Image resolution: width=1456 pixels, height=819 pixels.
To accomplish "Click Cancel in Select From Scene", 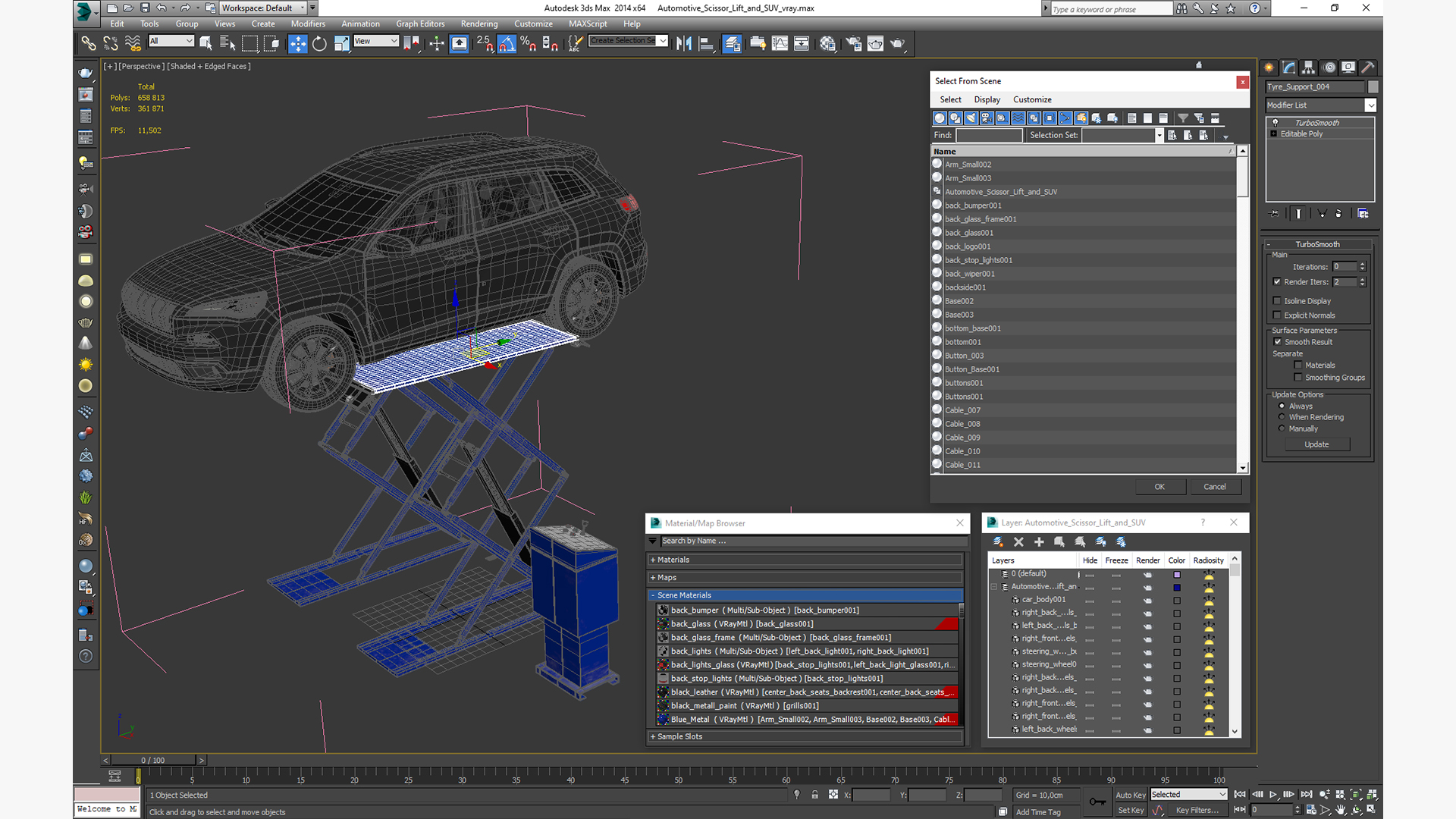I will [x=1215, y=487].
